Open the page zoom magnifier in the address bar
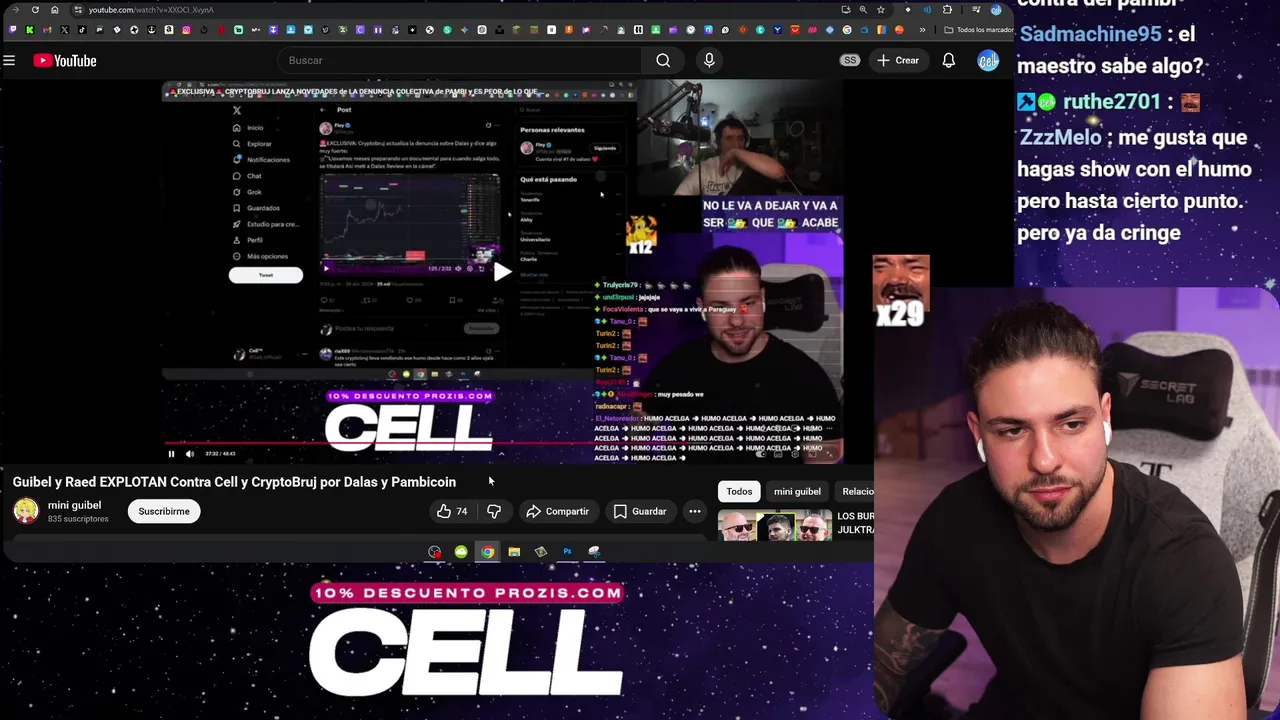Screen dimensions: 1280x720 coord(862,10)
